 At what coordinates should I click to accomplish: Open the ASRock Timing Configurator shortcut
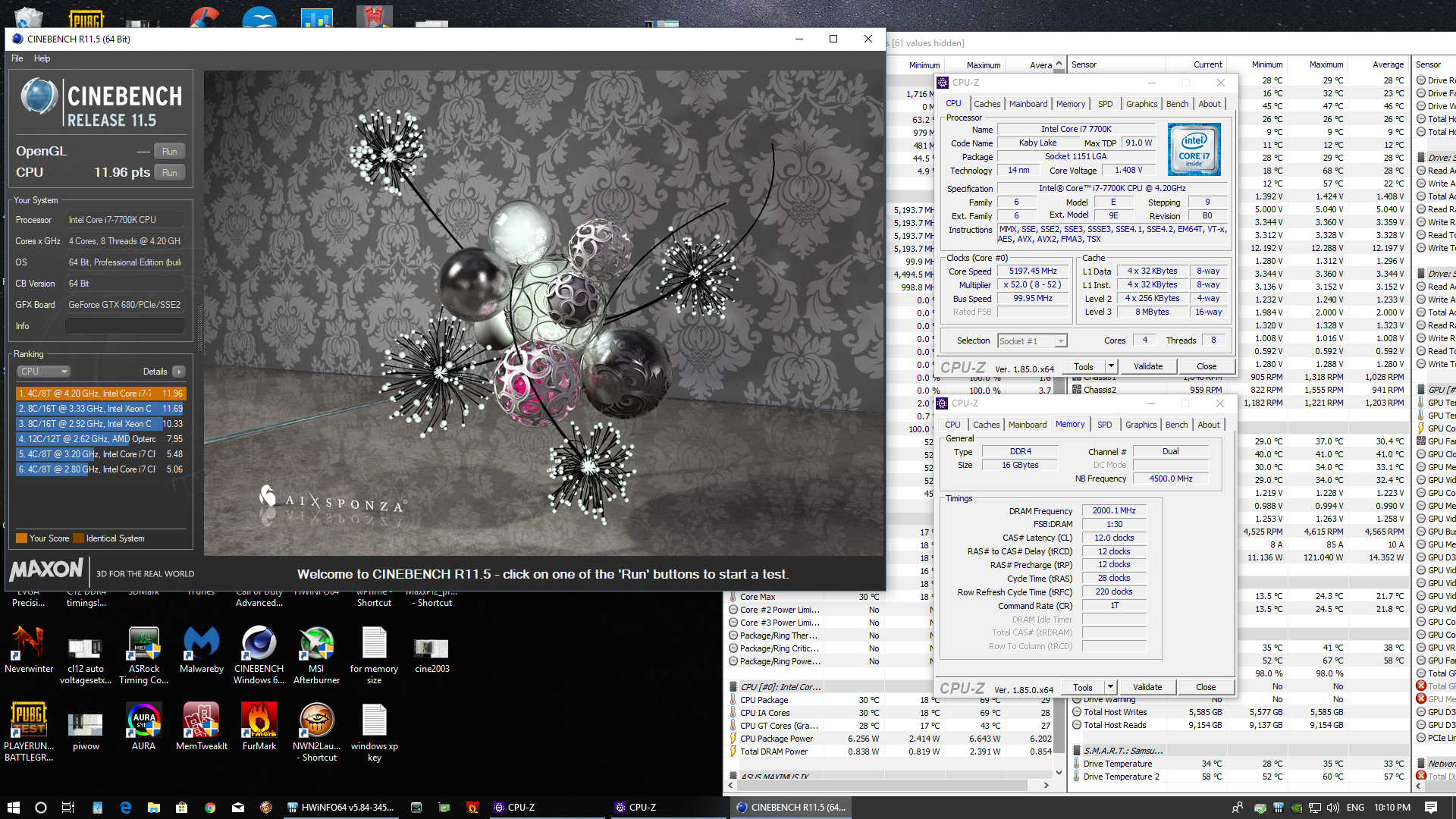point(144,655)
